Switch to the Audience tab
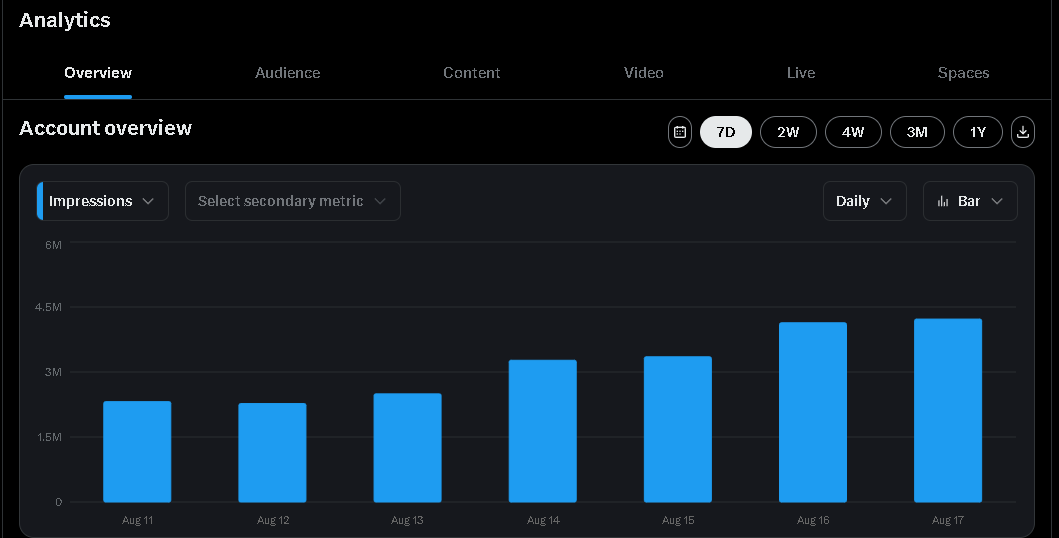 point(288,73)
